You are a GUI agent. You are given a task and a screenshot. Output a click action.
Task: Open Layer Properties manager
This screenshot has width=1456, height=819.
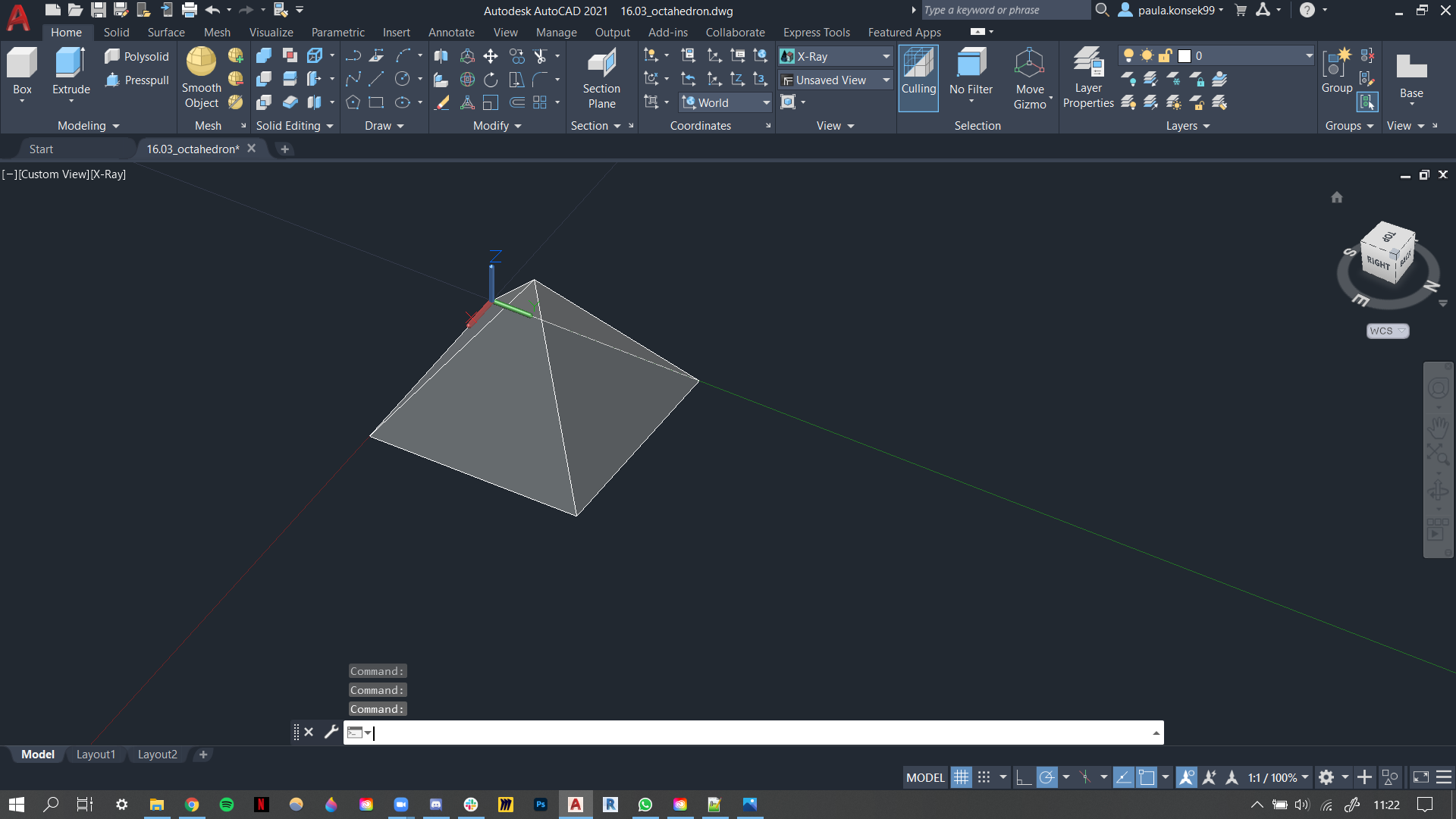point(1088,78)
